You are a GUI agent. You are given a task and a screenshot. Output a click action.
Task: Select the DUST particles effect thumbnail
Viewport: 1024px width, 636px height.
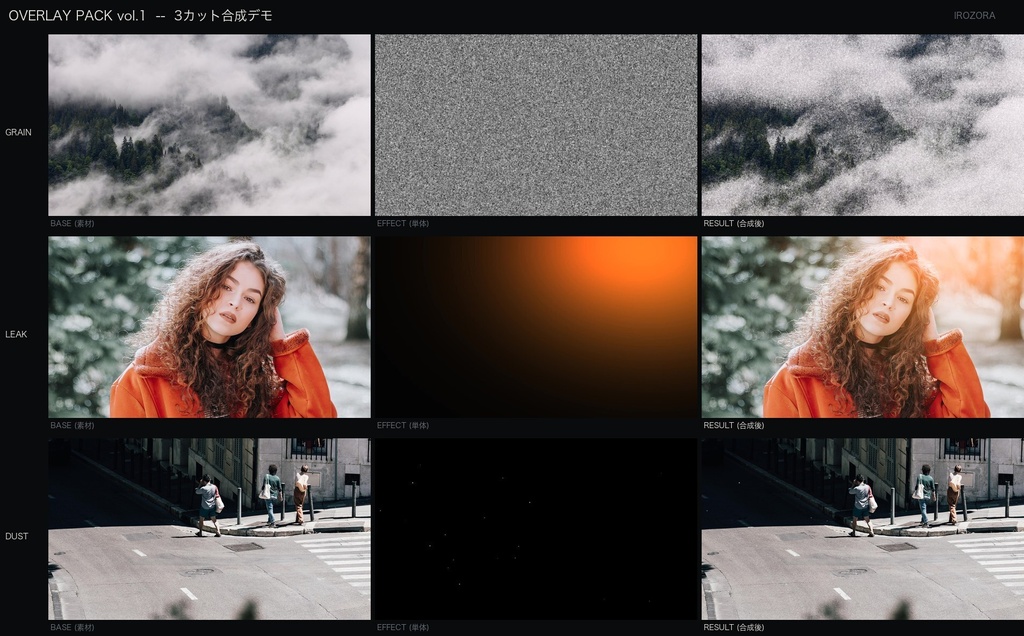coord(536,529)
